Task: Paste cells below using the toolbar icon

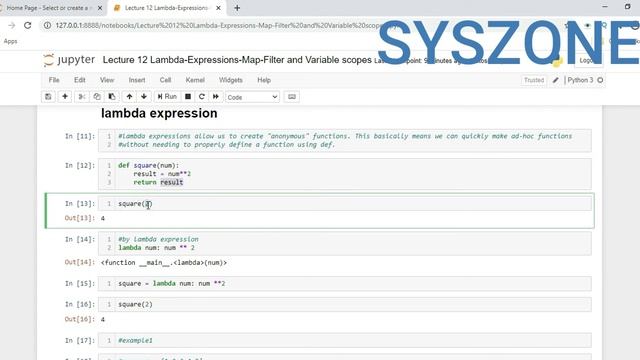Action: [x=111, y=97]
